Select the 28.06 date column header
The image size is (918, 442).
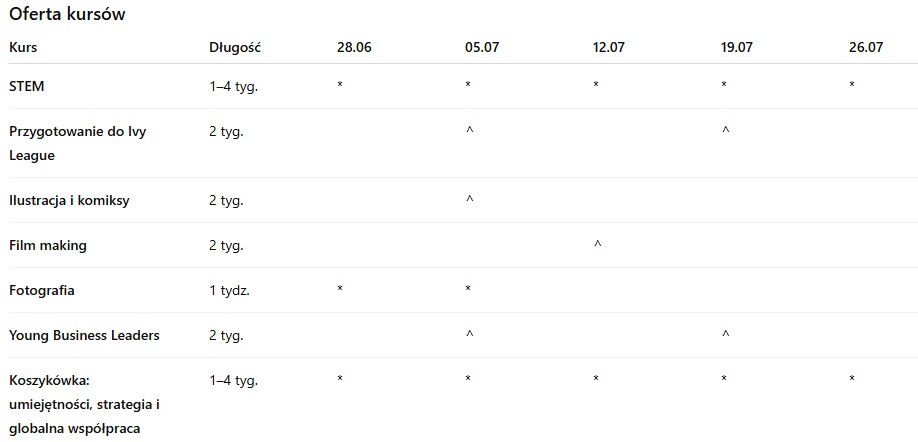click(354, 47)
